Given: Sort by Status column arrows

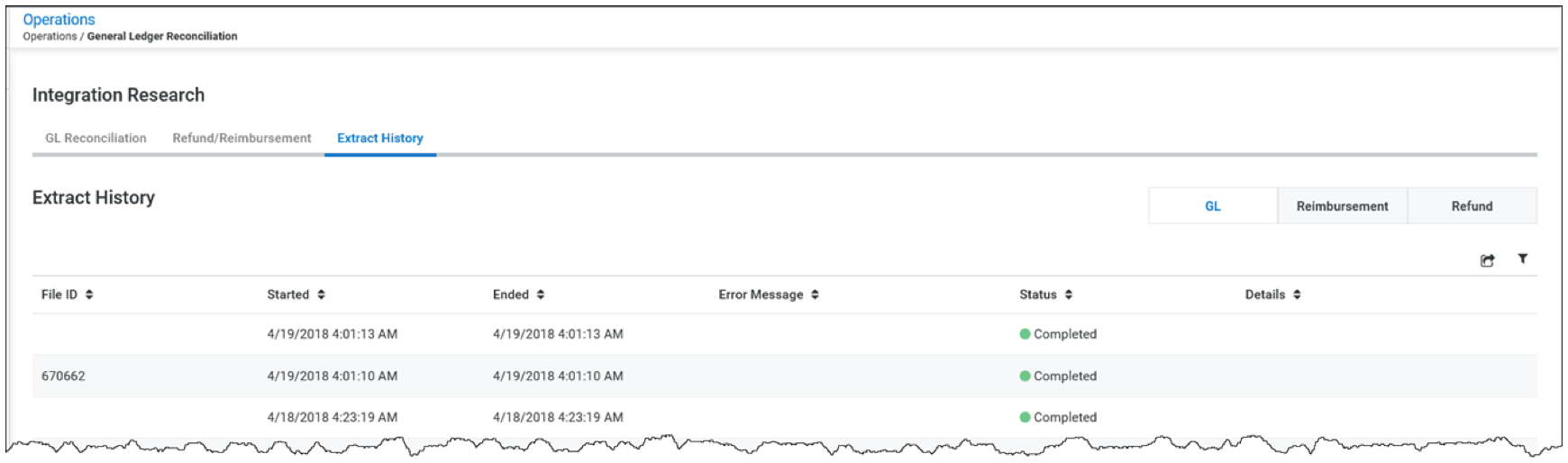Looking at the screenshot, I should pos(1068,295).
